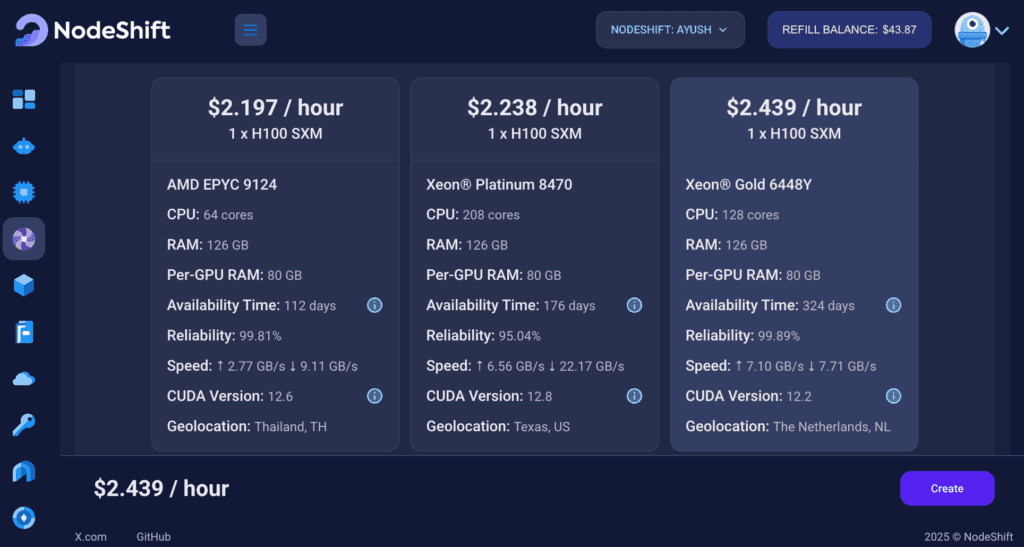Click the Thailand, TH geolocation
The width and height of the screenshot is (1024, 547).
[x=291, y=427]
